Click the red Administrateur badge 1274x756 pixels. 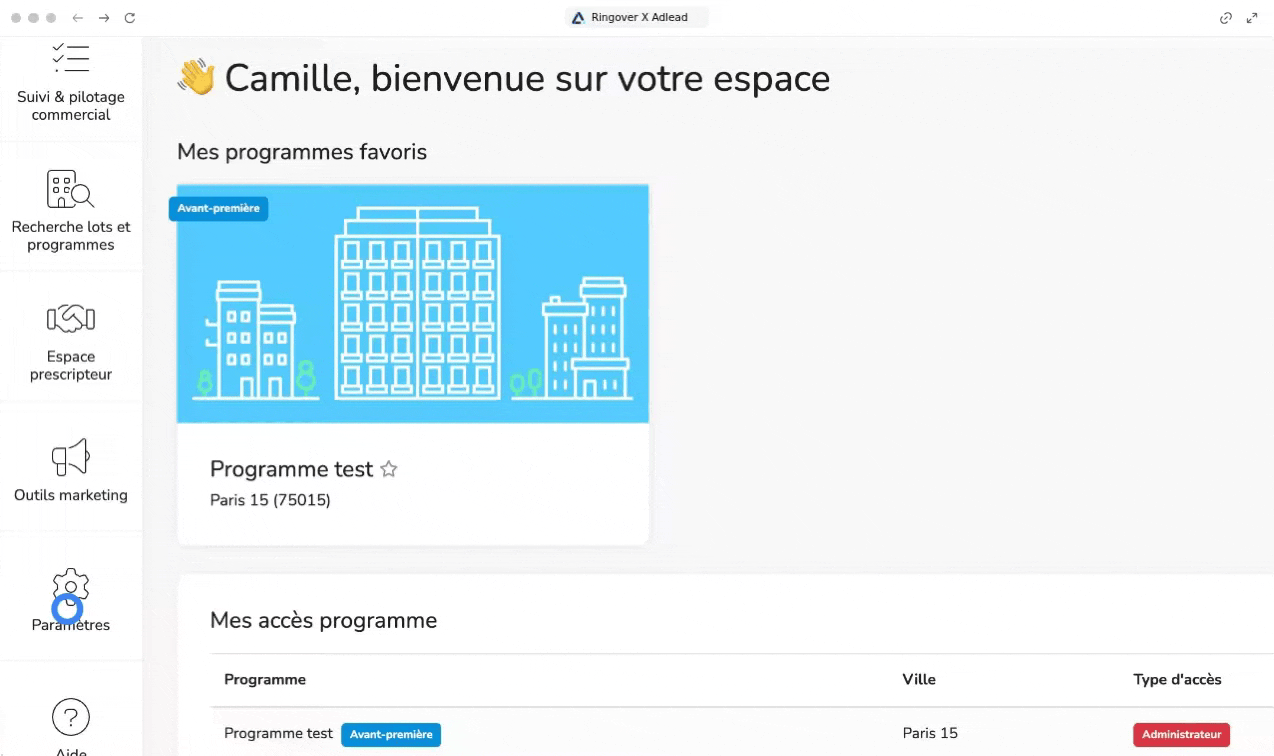click(x=1181, y=734)
